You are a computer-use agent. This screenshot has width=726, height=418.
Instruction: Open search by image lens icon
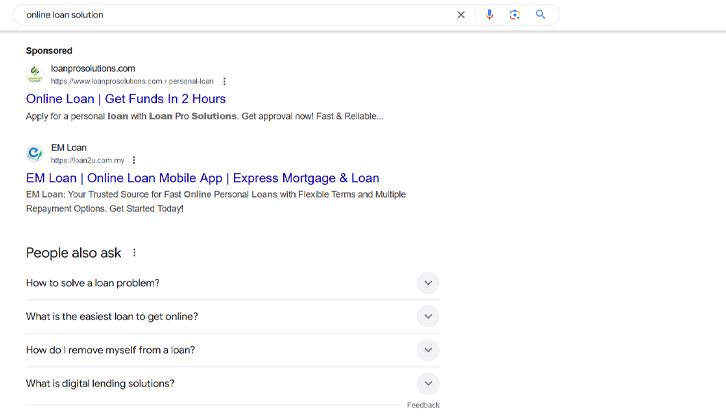point(514,15)
